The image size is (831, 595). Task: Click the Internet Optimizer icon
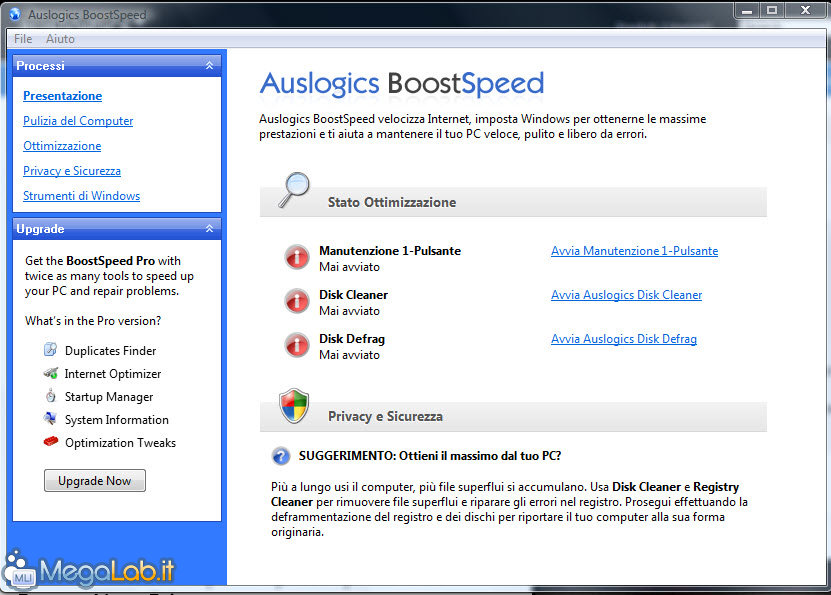(50, 373)
